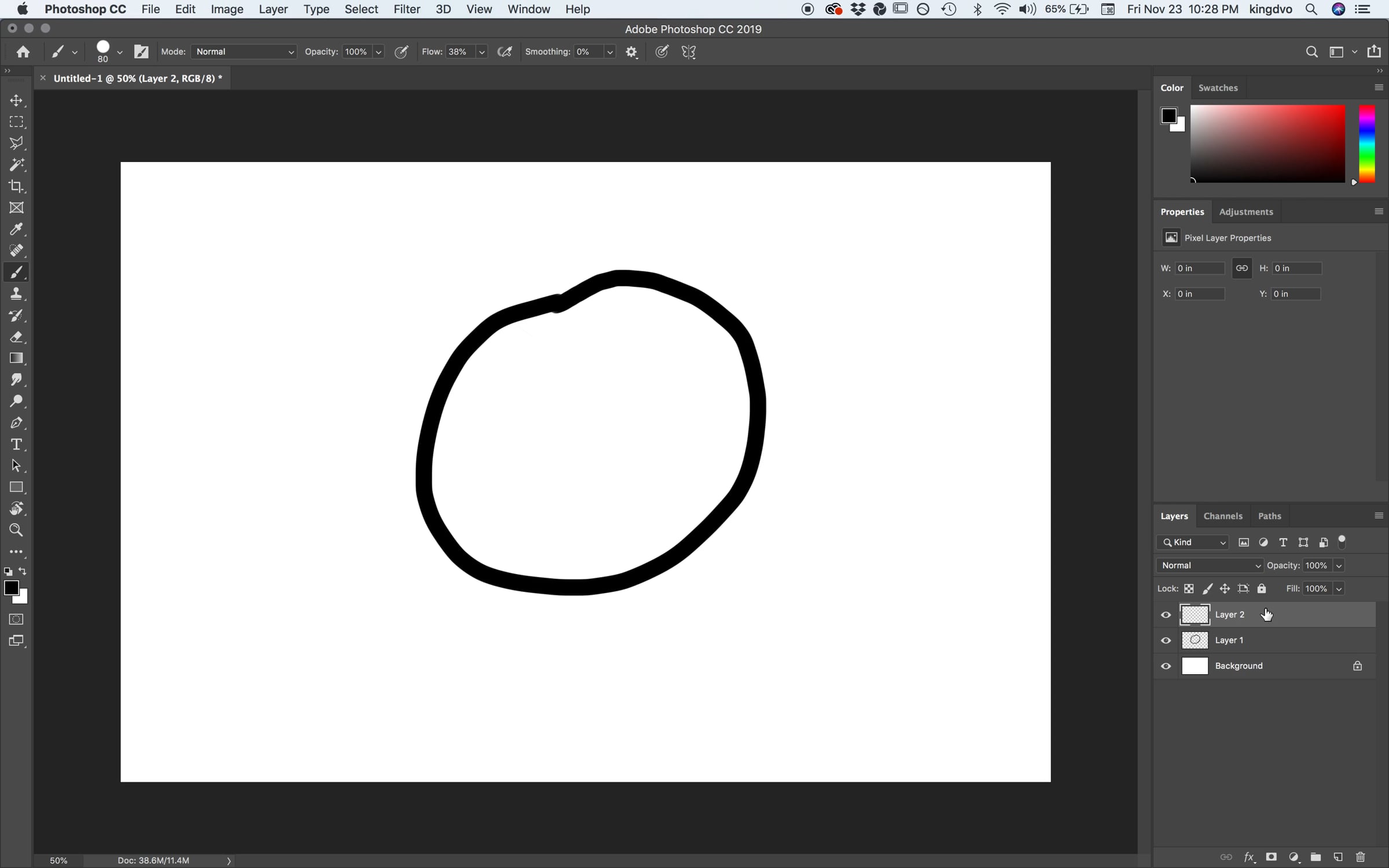Expand the layer blend mode dropdown
Viewport: 1389px width, 868px height.
pyautogui.click(x=1210, y=565)
